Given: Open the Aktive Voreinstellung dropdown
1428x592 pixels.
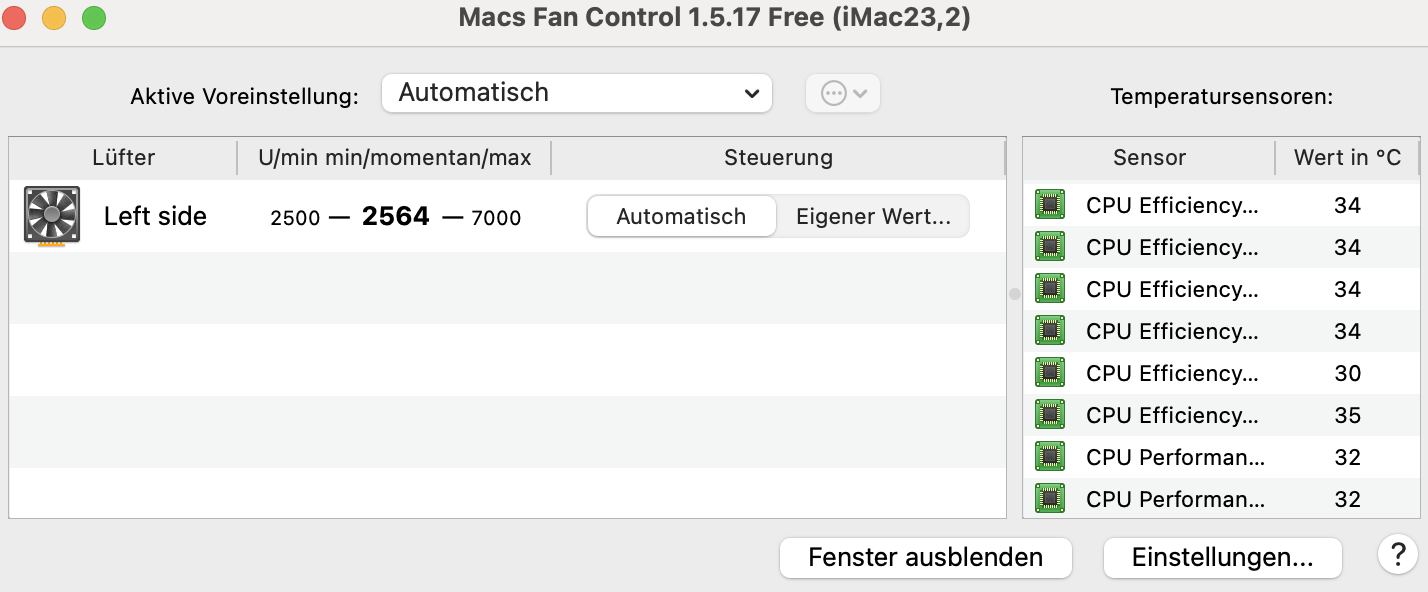Looking at the screenshot, I should [576, 93].
